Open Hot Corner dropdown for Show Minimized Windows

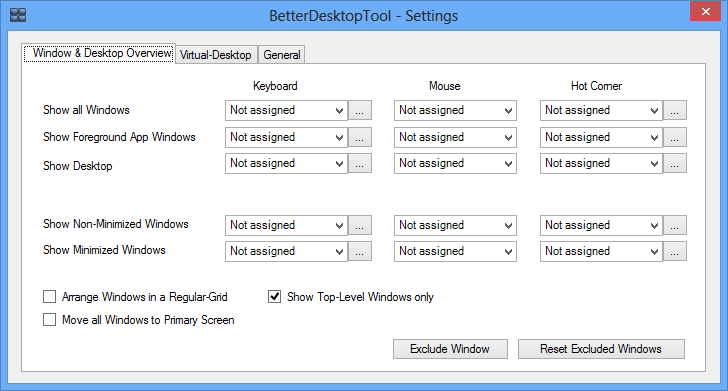(601, 251)
